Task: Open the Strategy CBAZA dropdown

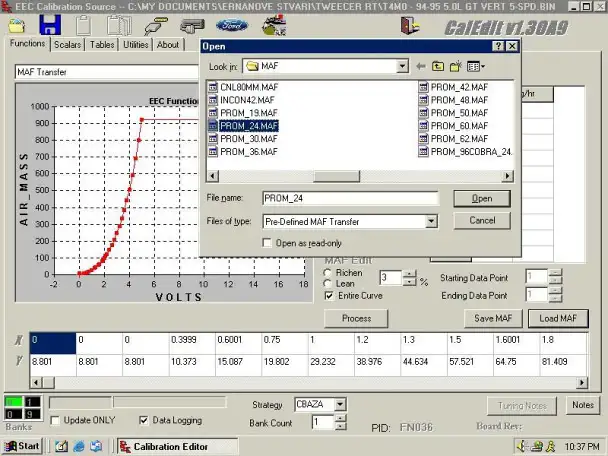Action: coord(340,404)
